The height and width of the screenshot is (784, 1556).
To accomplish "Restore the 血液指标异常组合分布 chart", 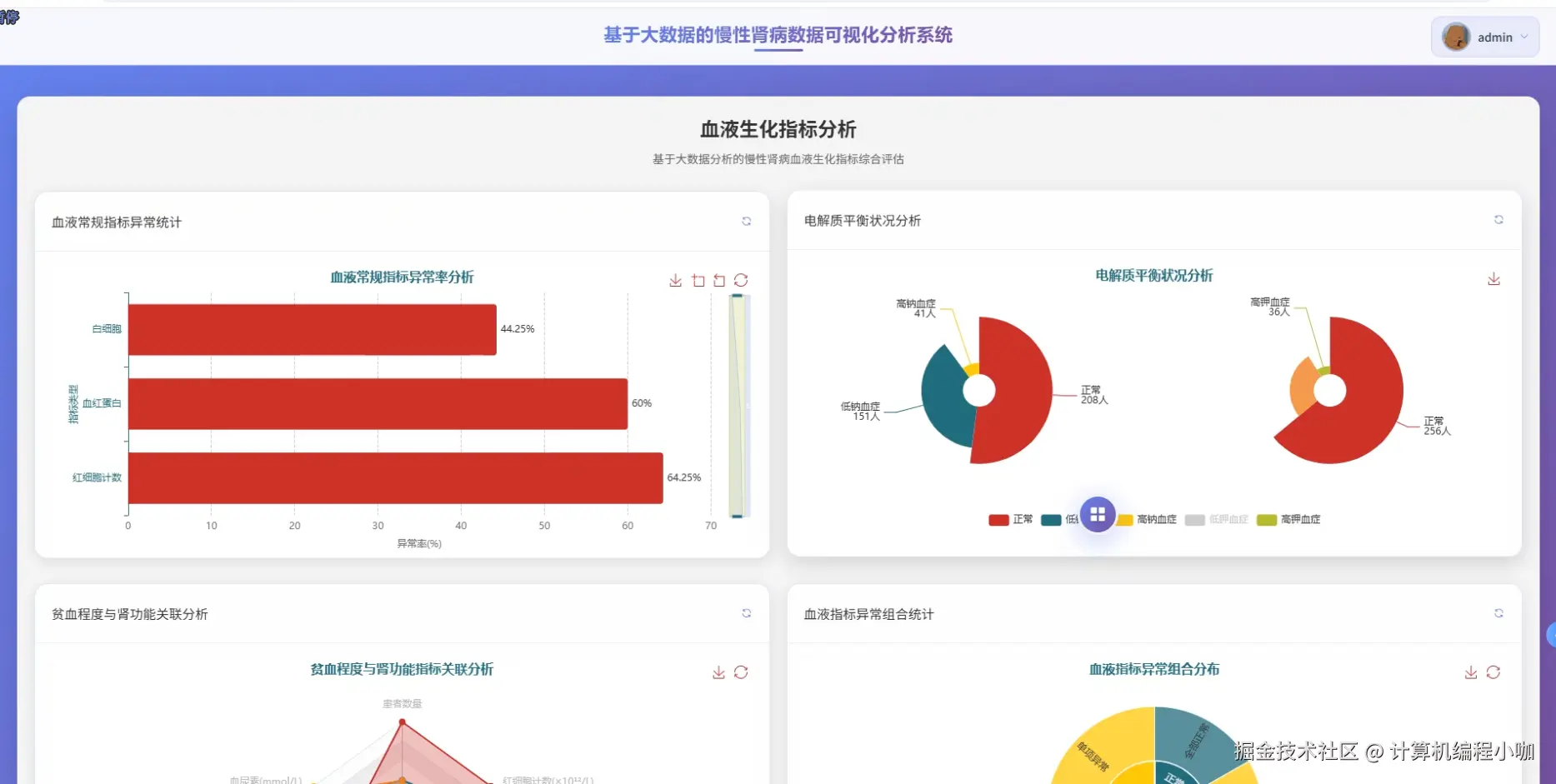I will click(x=1493, y=672).
